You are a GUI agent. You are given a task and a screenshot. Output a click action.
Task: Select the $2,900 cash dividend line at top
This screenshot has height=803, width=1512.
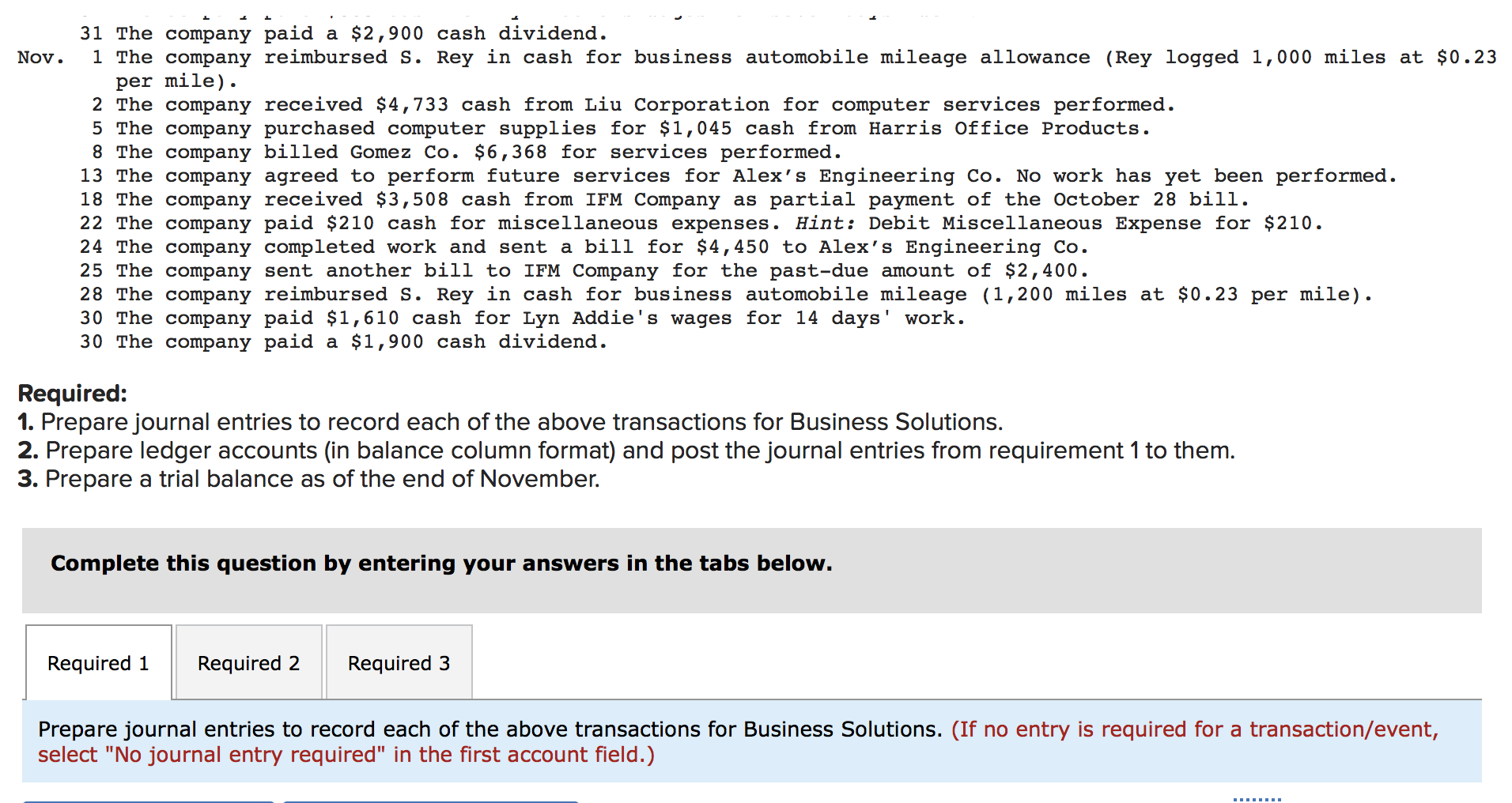[x=344, y=33]
